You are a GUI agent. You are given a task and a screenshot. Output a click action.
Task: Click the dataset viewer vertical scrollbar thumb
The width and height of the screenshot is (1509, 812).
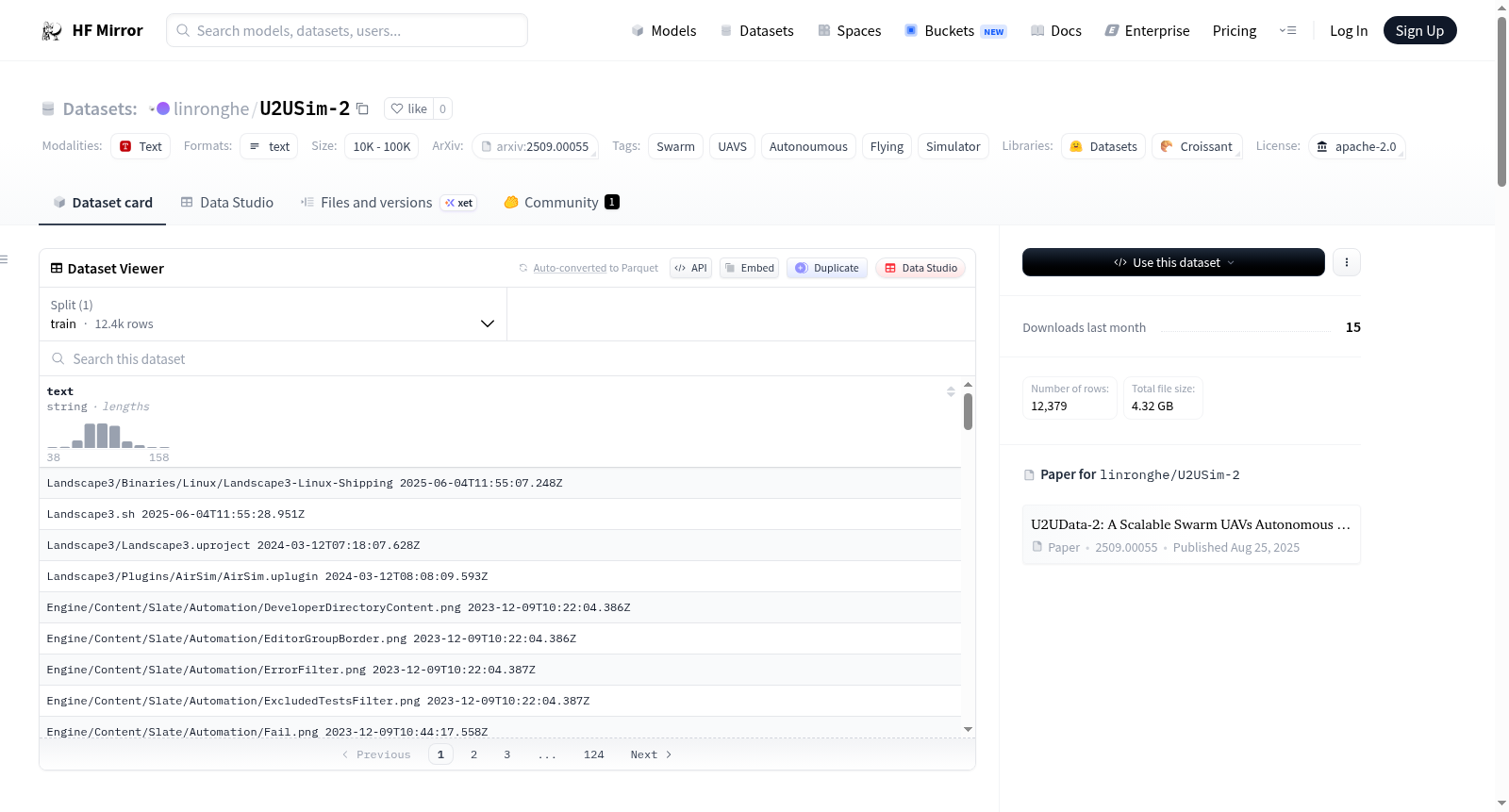pos(968,412)
